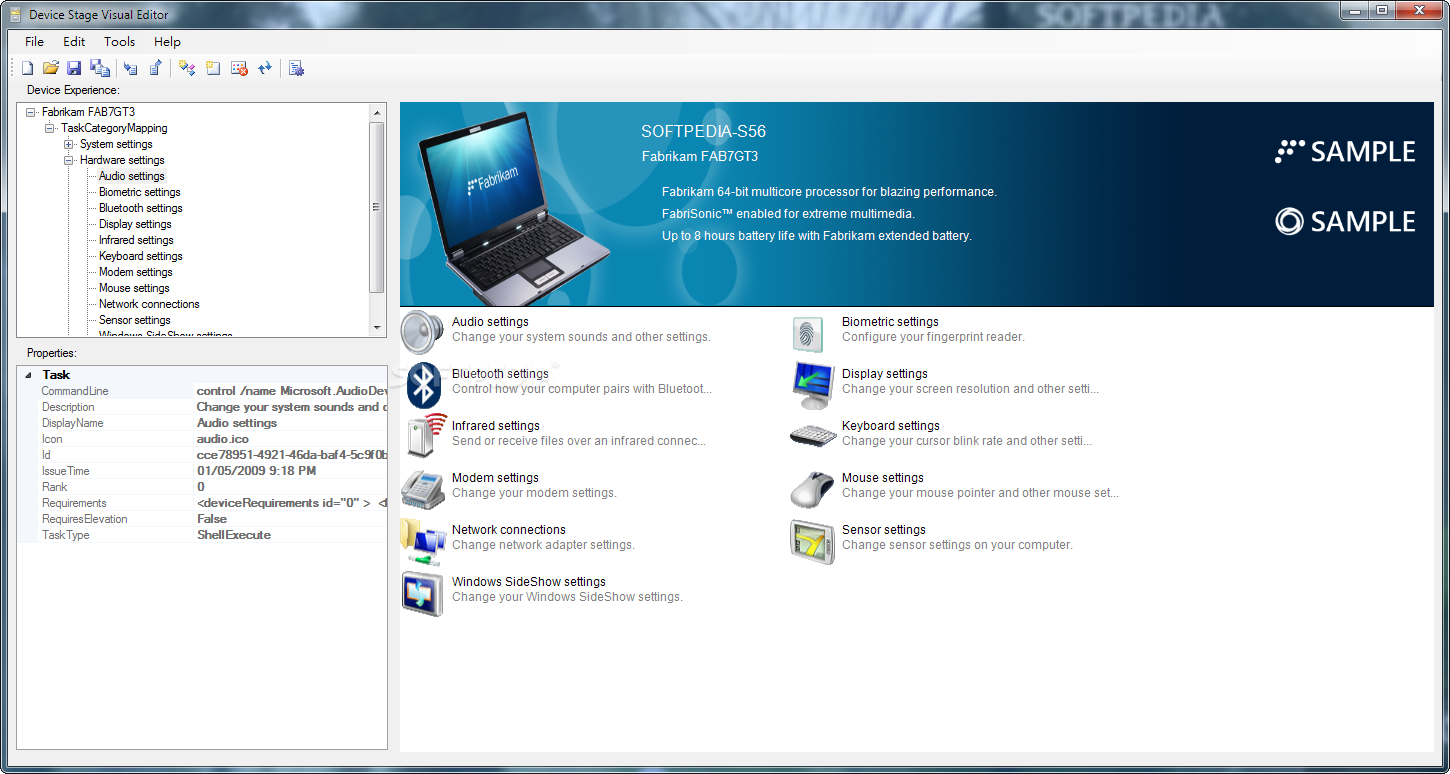Click the Modem settings phone icon
This screenshot has height=774, width=1450.
pyautogui.click(x=423, y=489)
